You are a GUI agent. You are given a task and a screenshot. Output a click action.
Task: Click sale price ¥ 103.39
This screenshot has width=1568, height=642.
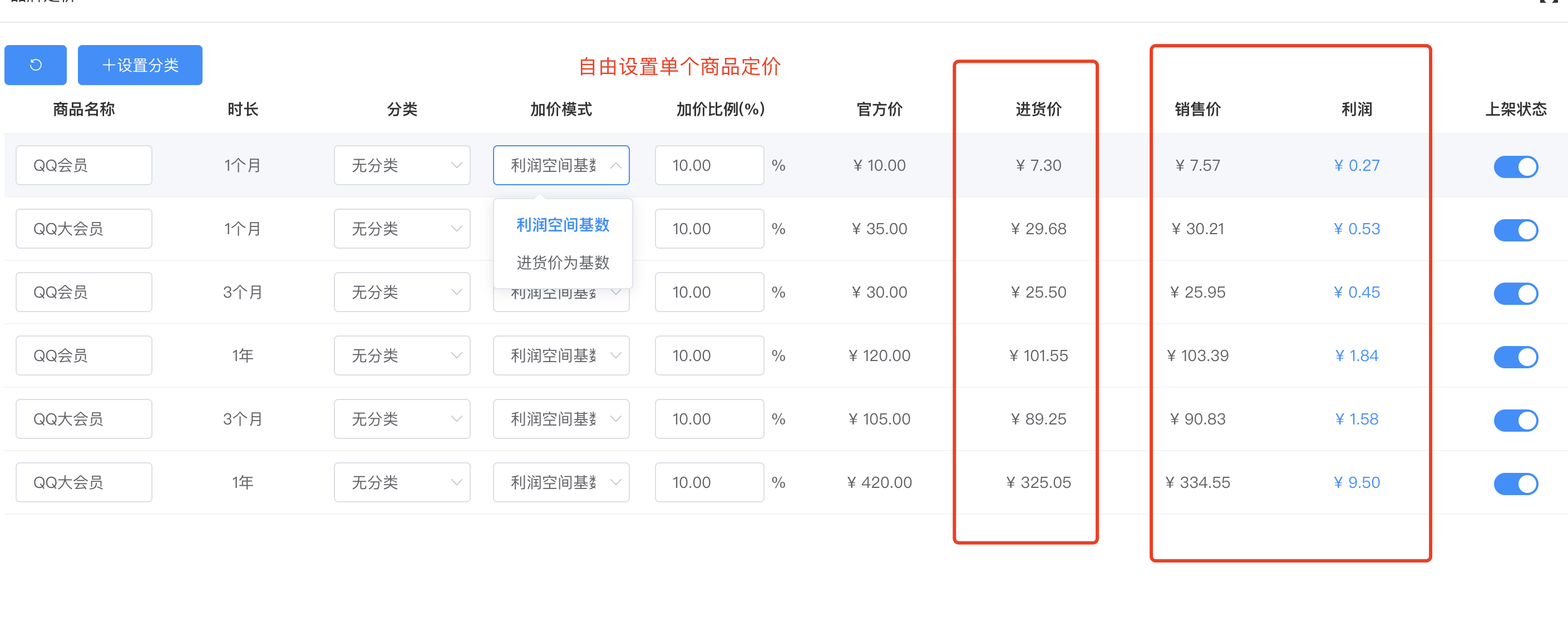click(1198, 355)
